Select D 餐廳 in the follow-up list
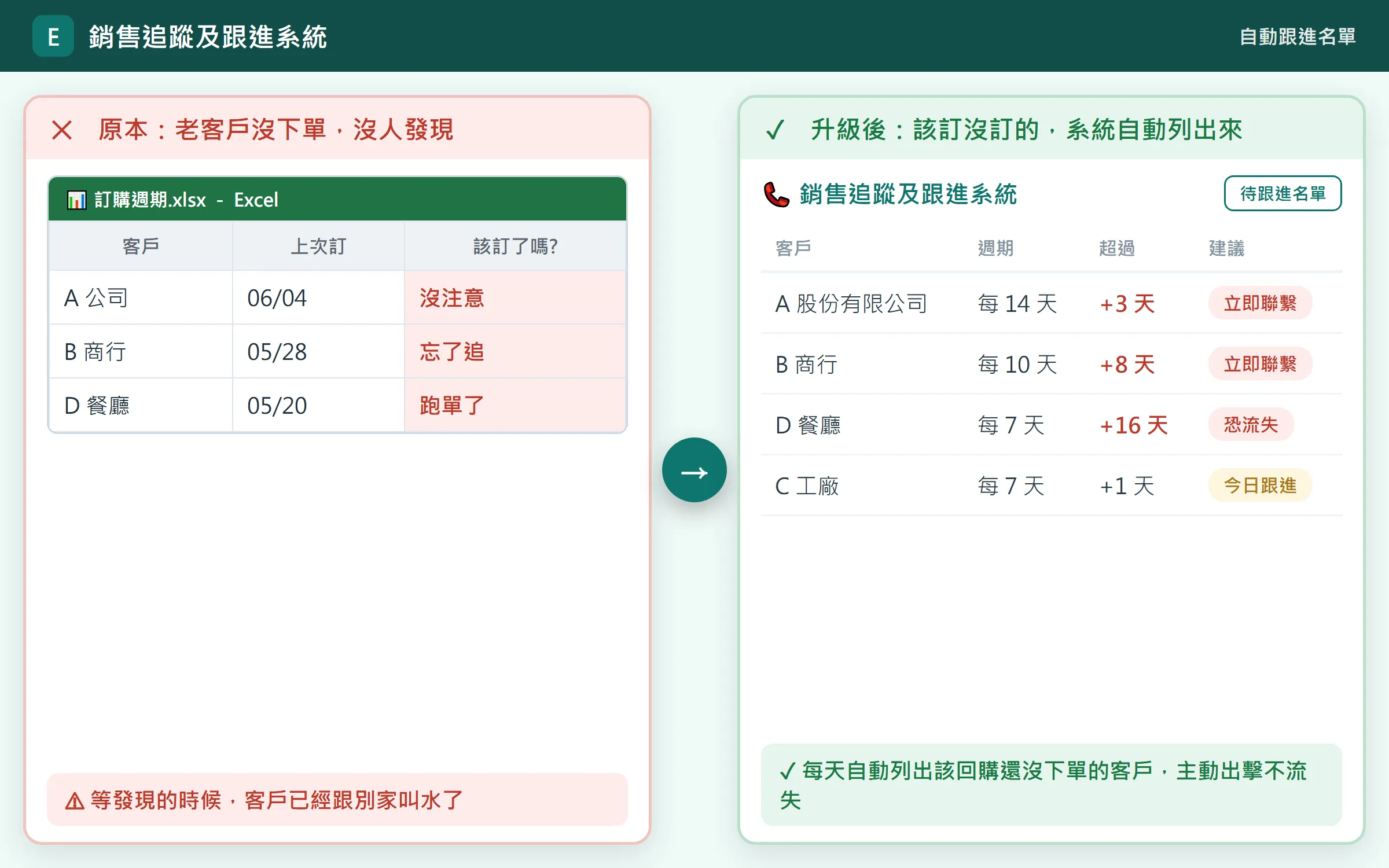1389x868 pixels. pos(808,425)
